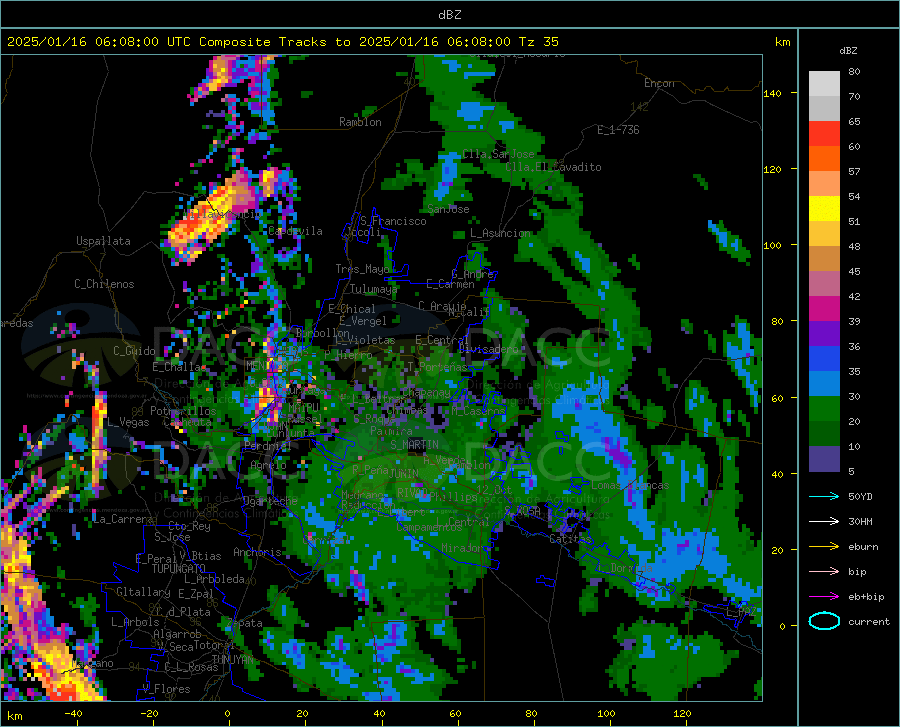Click the E_Zpal place label
The width and height of the screenshot is (900, 727).
[x=196, y=593]
